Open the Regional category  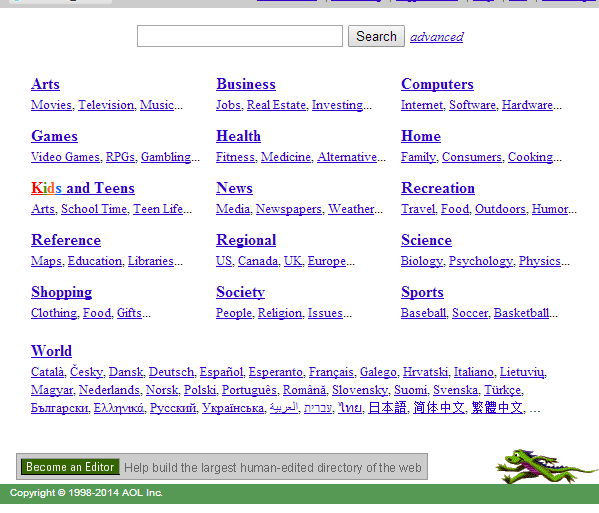click(246, 240)
